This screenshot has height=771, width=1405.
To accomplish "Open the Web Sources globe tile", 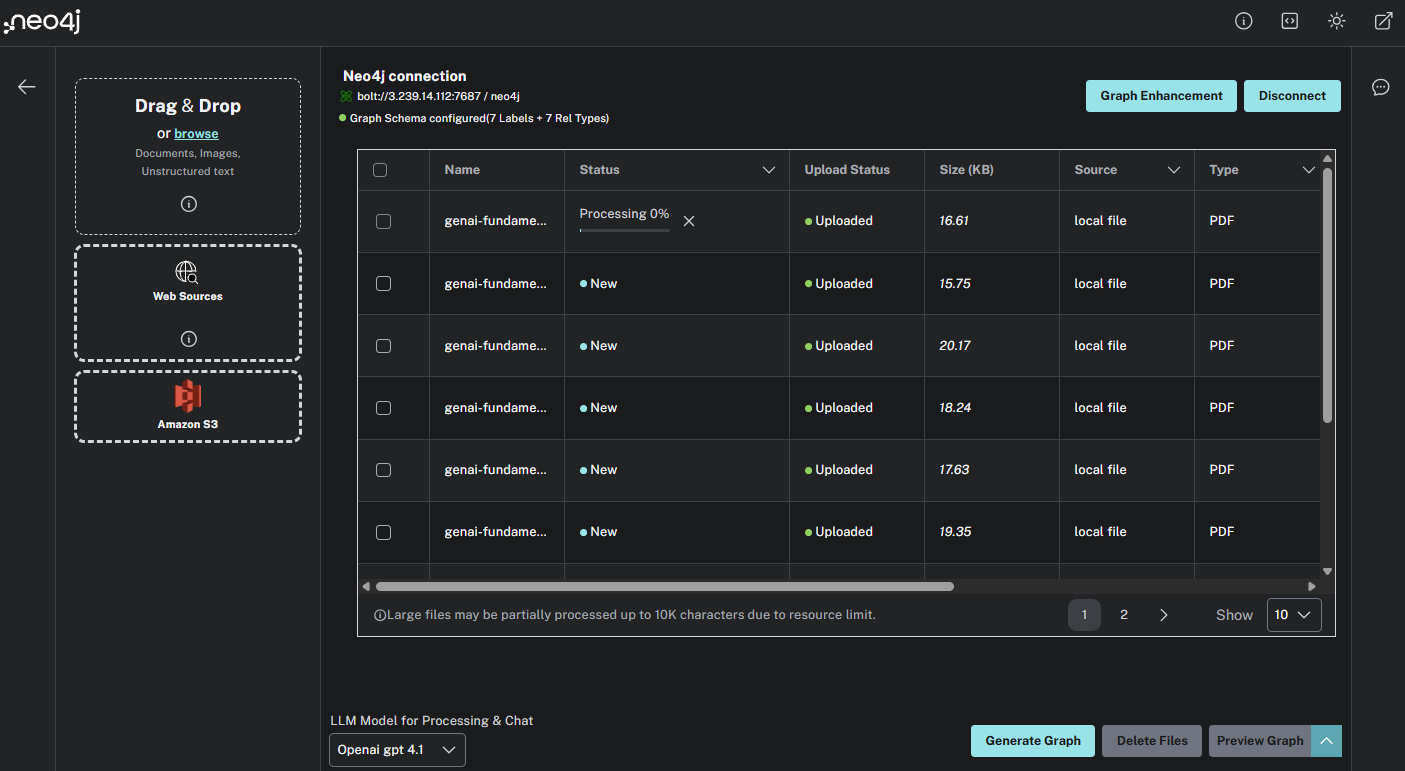I will [188, 281].
